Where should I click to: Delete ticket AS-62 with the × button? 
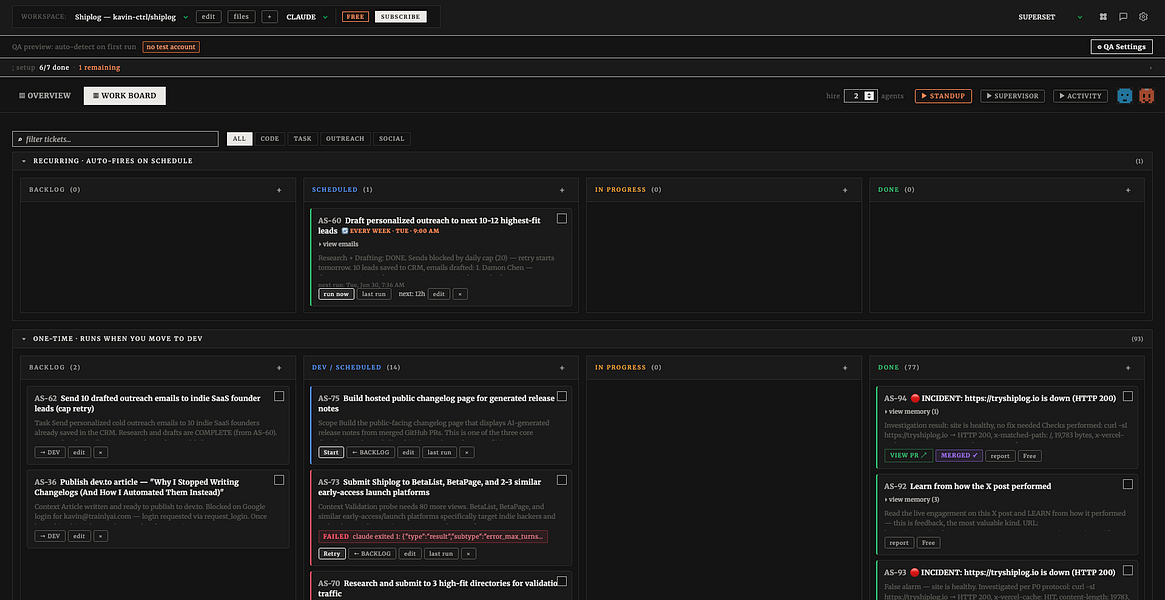101,452
